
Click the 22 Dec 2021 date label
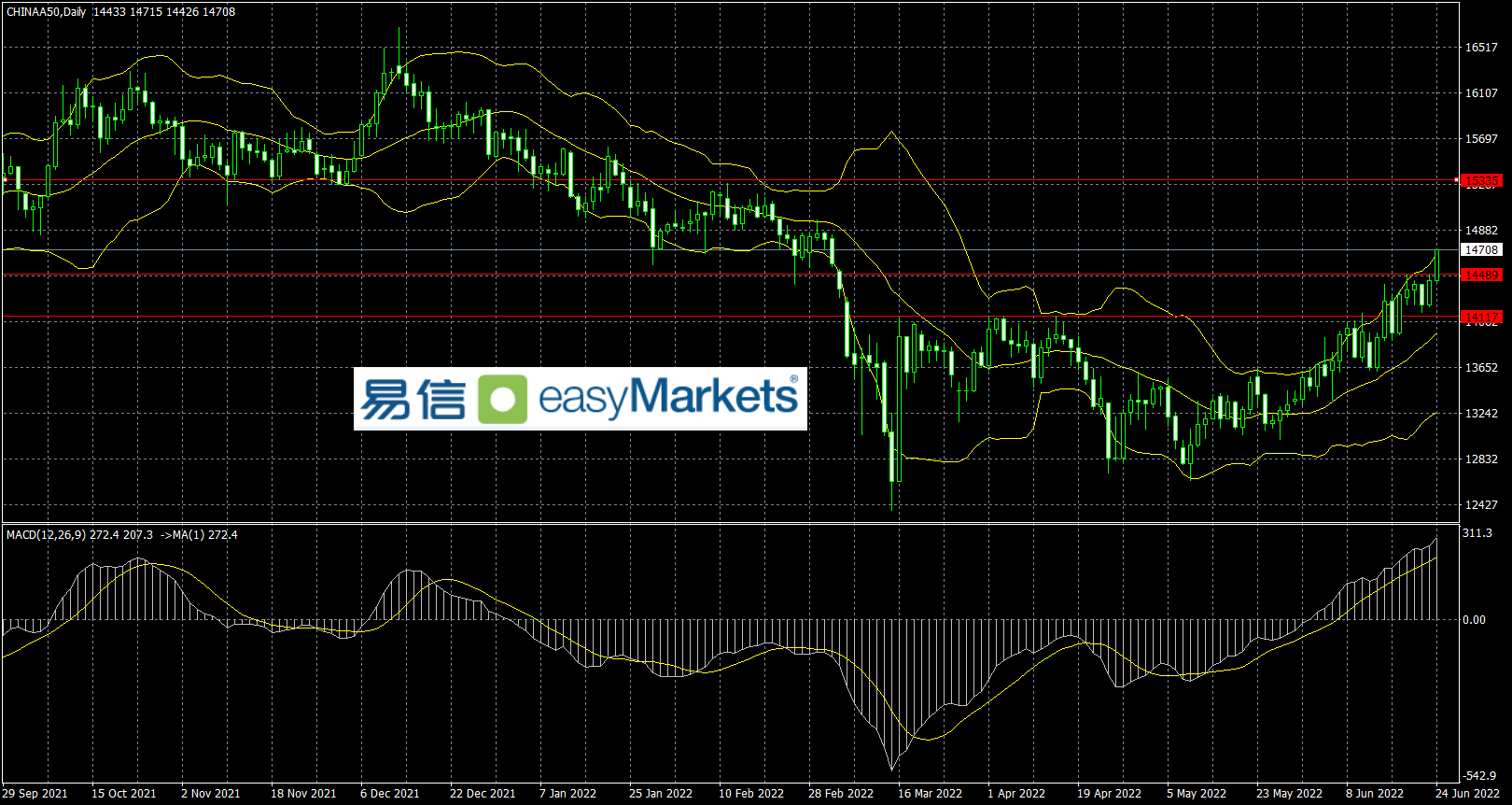(483, 794)
